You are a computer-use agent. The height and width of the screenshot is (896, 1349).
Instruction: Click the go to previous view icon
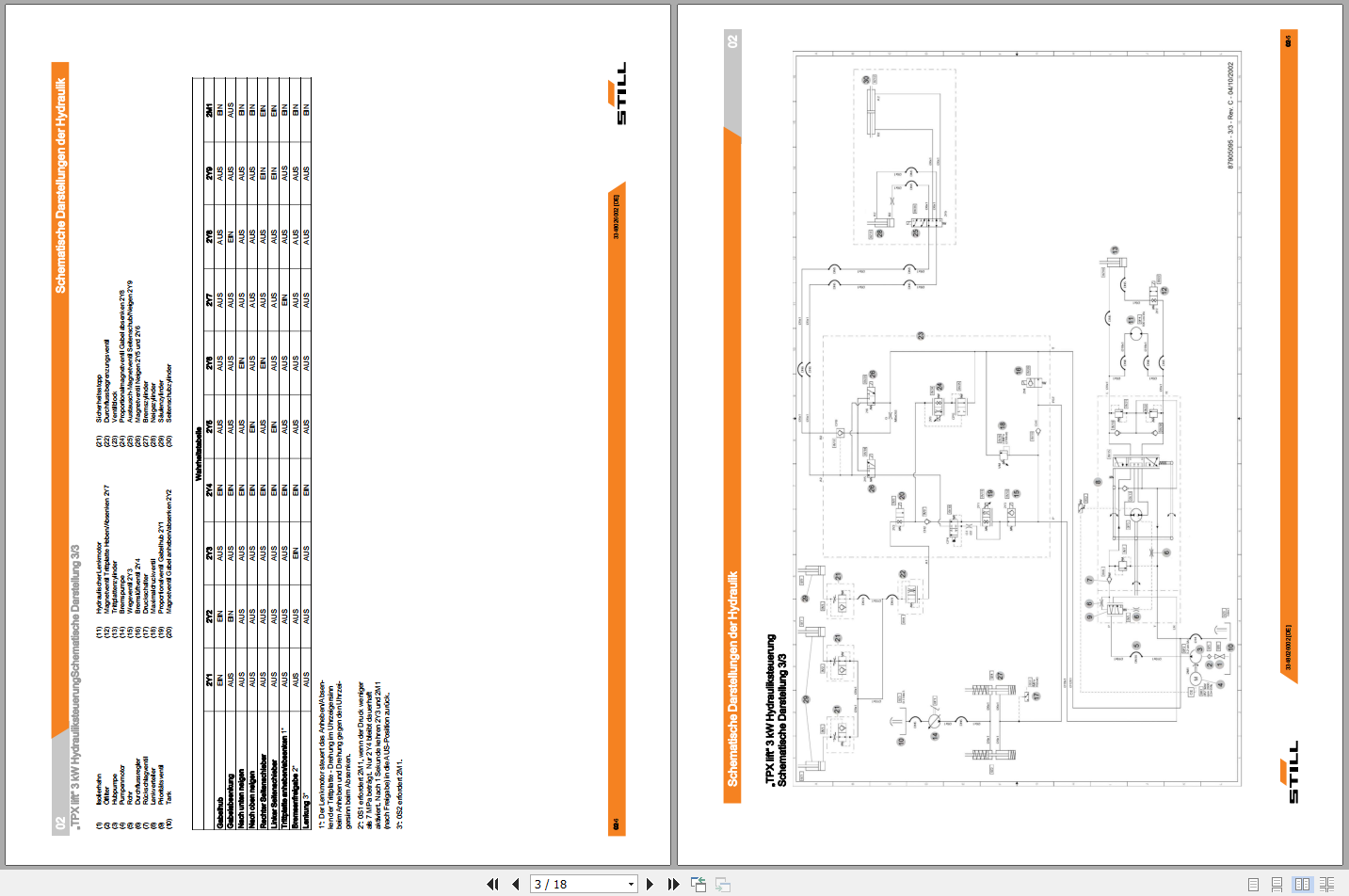tap(699, 884)
